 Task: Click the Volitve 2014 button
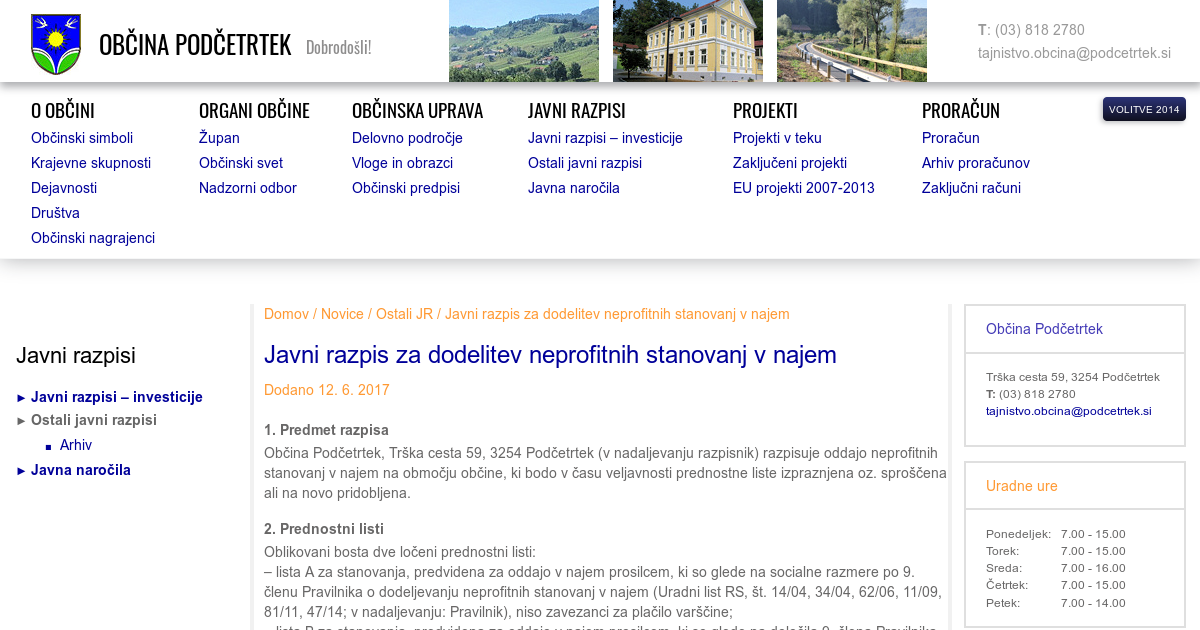(x=1143, y=109)
